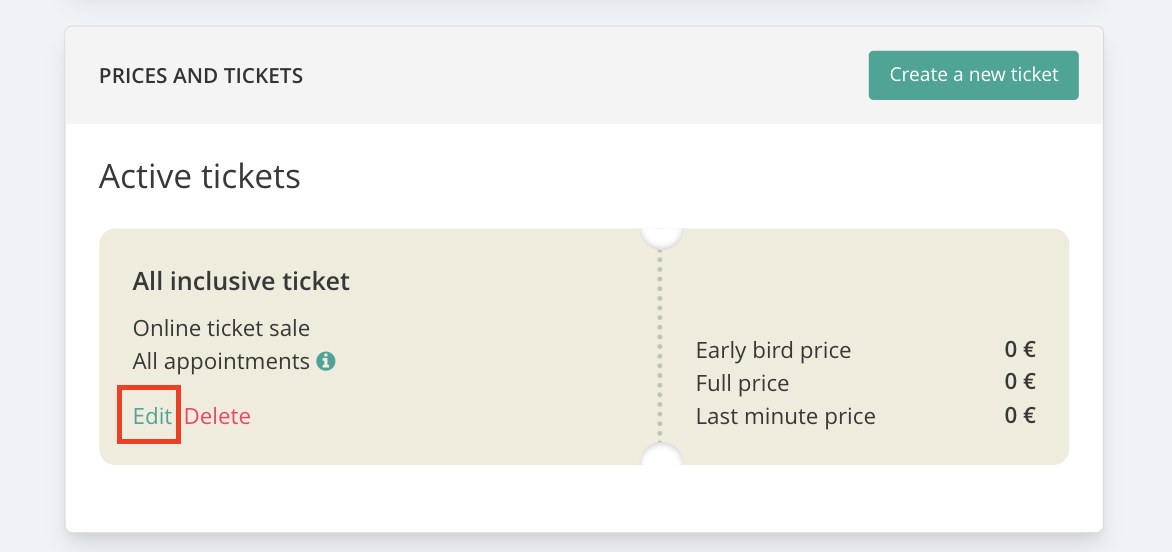Click the All inclusive ticket title
This screenshot has width=1172, height=552.
point(241,282)
